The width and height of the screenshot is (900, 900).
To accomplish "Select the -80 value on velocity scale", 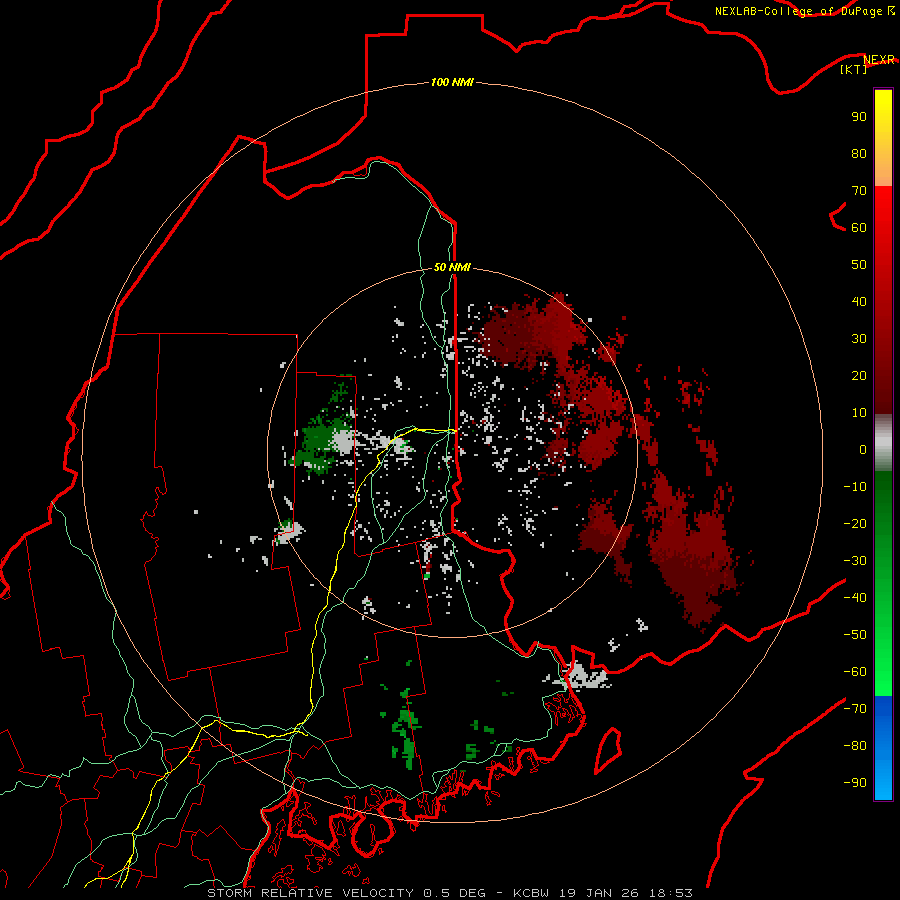I will (855, 746).
